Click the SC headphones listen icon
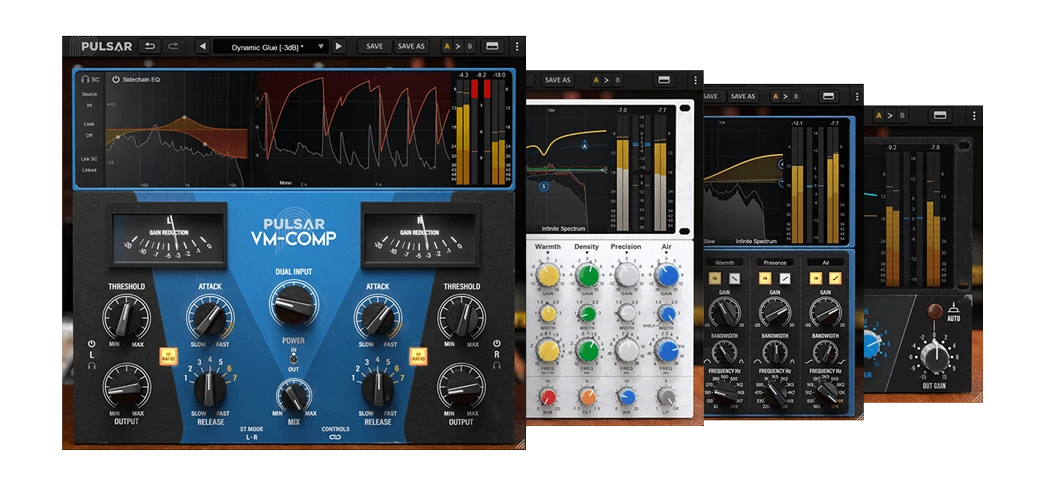Image resolution: width=1042 pixels, height=501 pixels. pos(85,78)
